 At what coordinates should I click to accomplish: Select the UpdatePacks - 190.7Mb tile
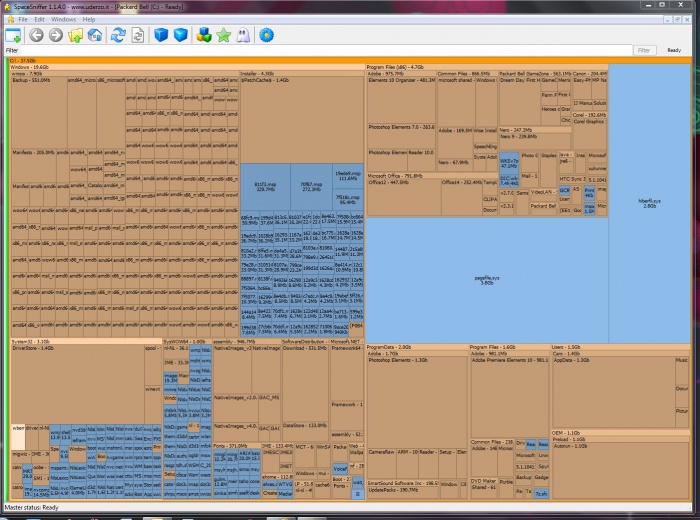(402, 493)
